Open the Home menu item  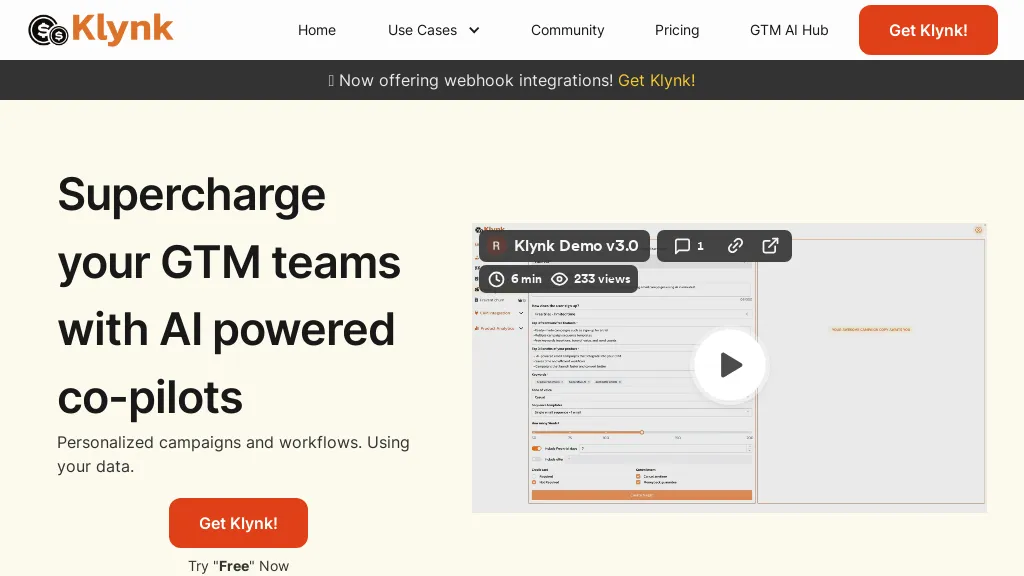[x=317, y=30]
